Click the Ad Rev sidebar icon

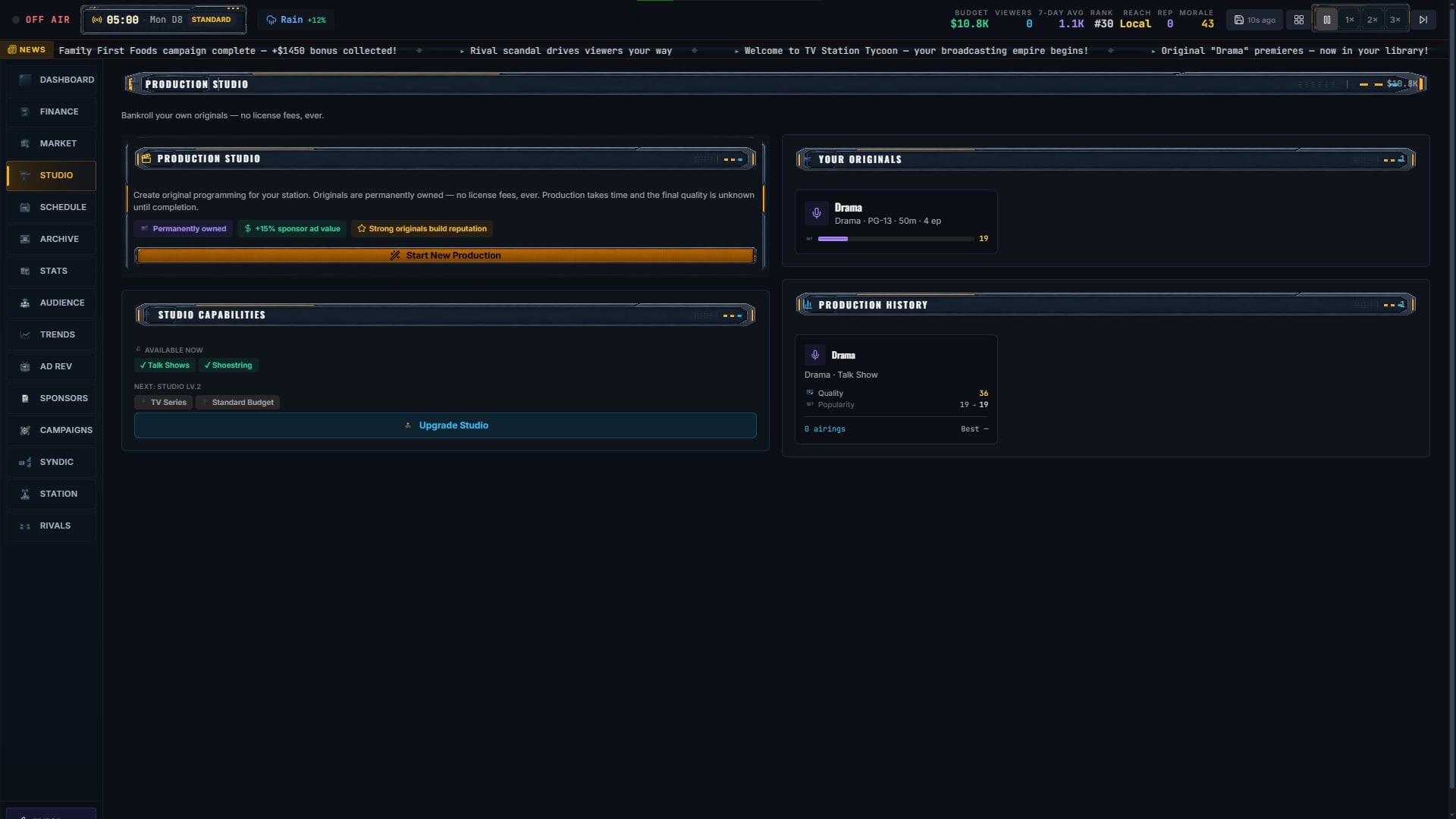point(25,366)
